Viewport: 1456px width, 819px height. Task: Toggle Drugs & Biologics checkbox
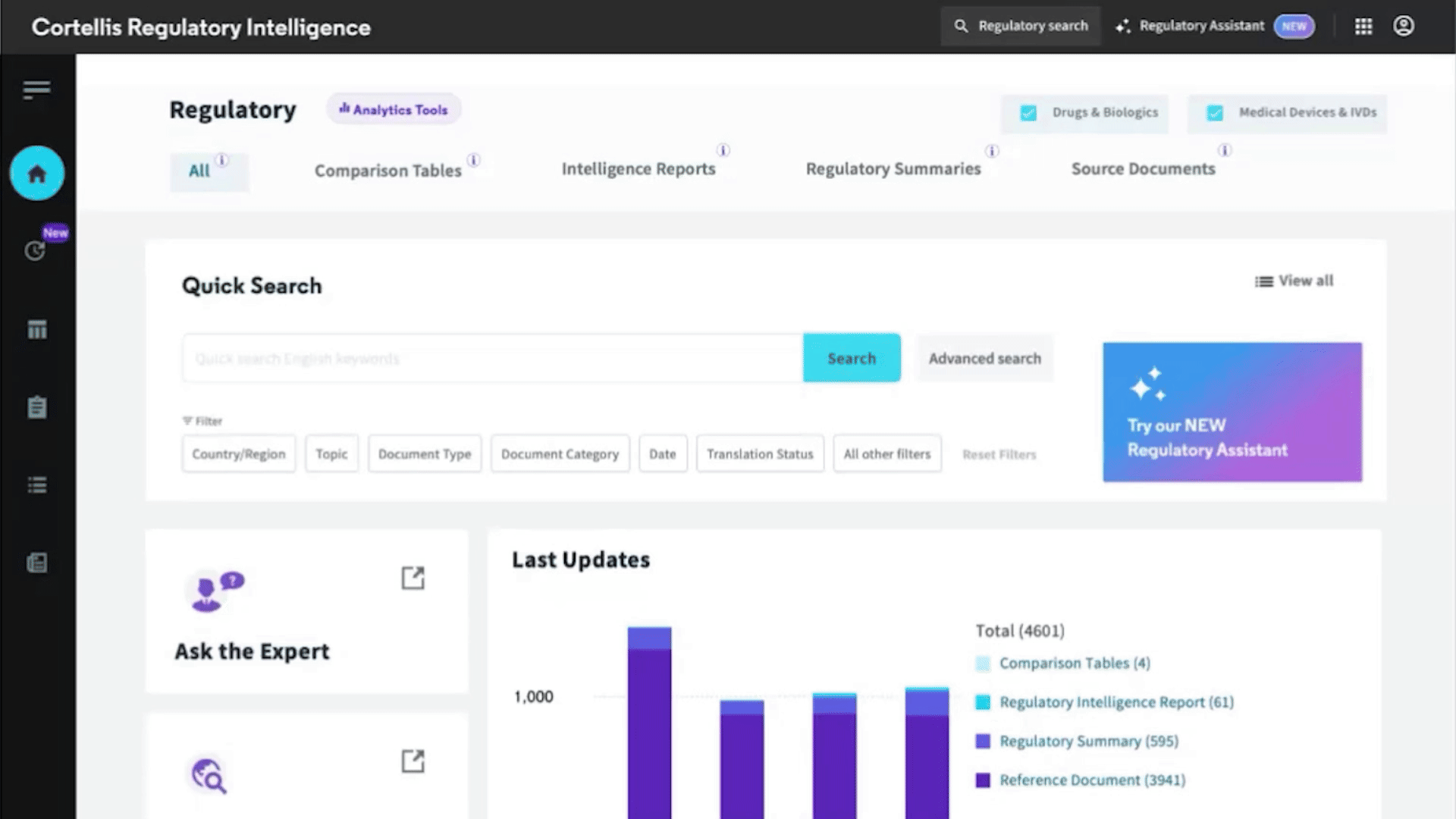coord(1028,113)
